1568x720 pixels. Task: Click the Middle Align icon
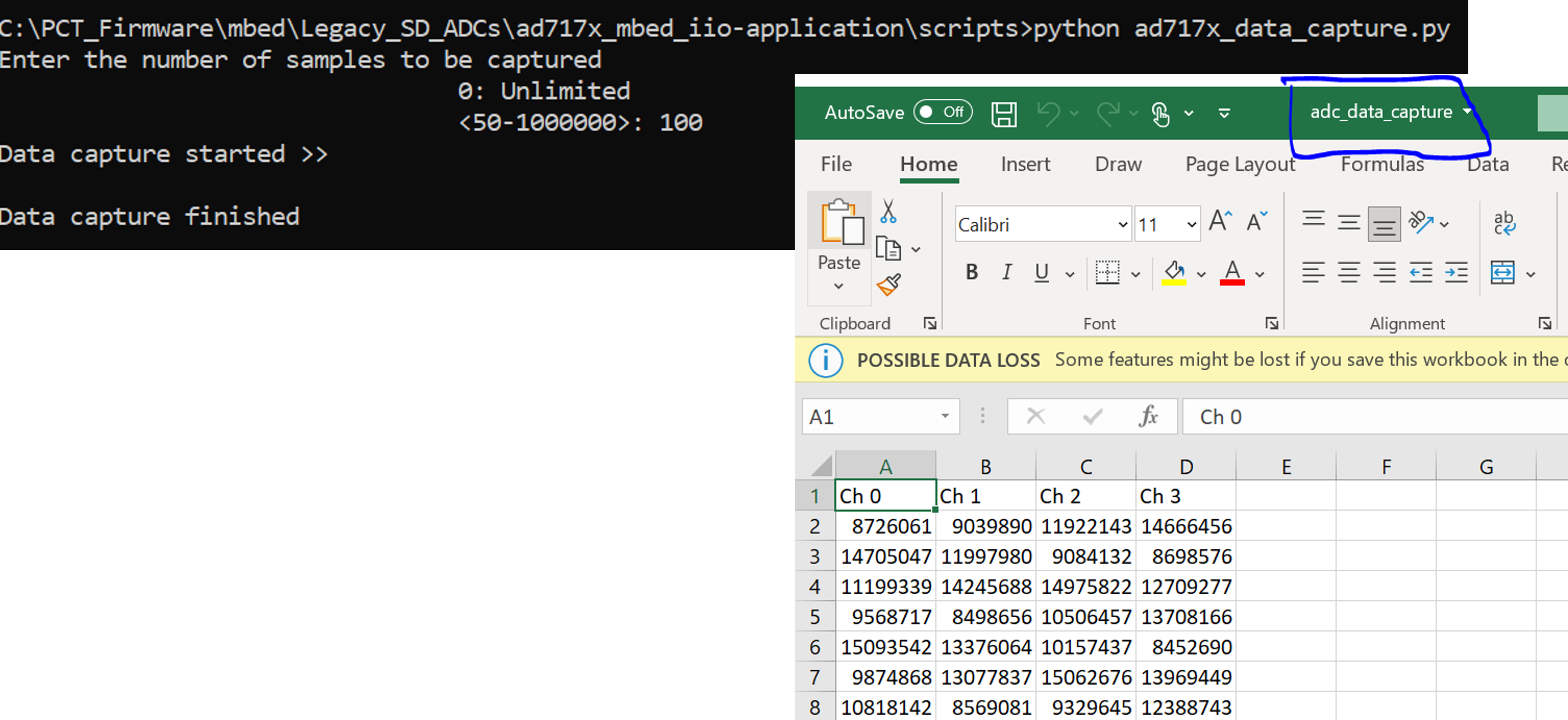click(1348, 222)
